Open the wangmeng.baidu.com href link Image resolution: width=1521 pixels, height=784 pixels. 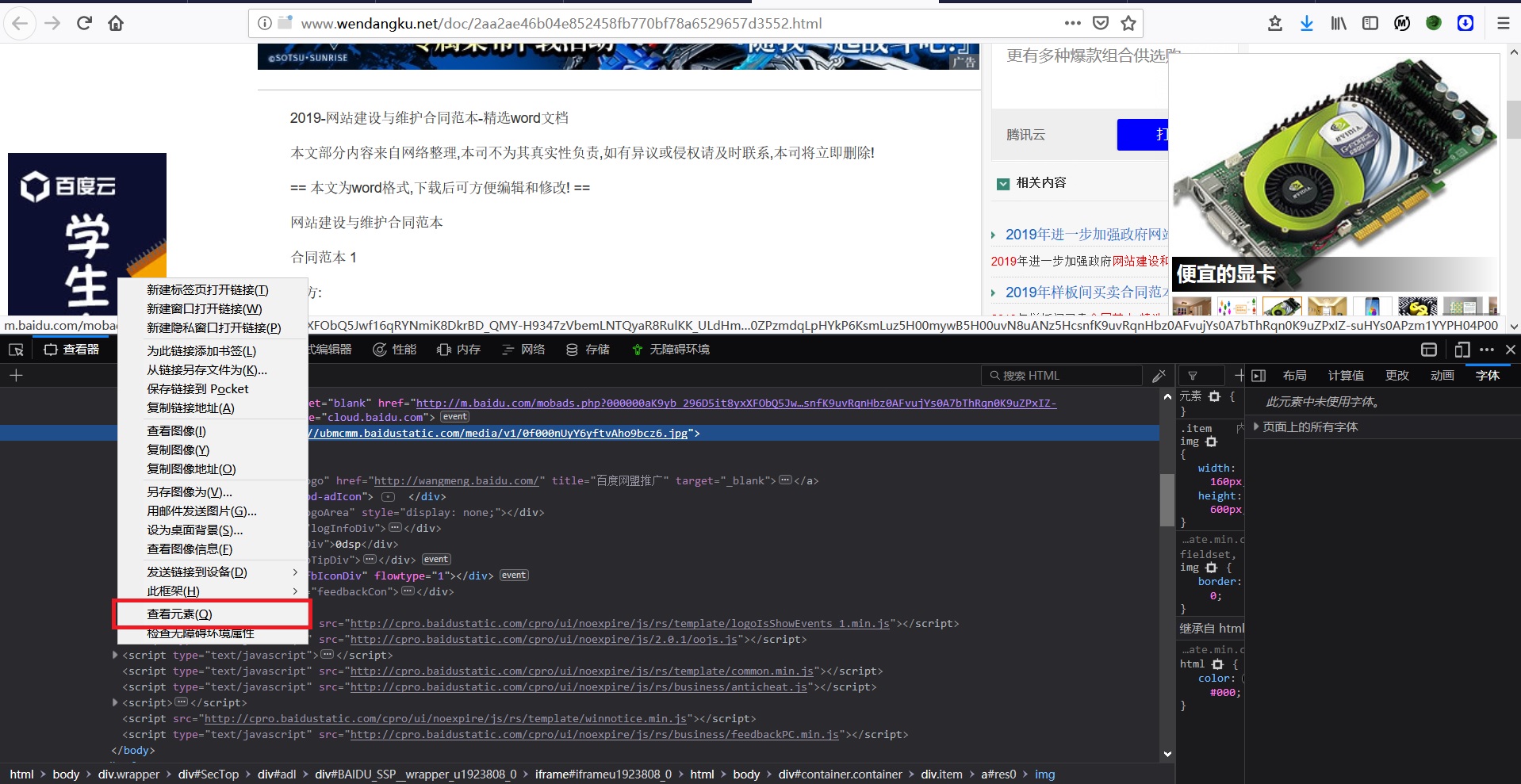[457, 480]
